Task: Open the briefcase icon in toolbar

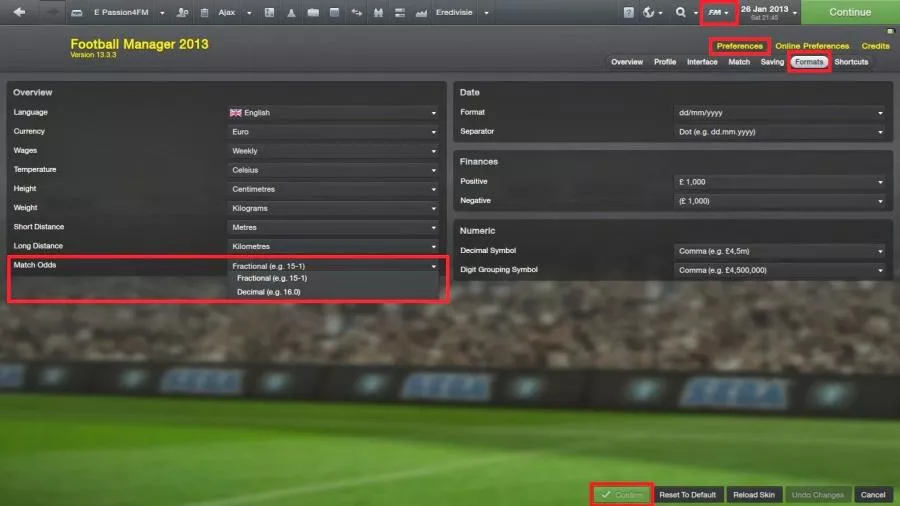Action: tap(313, 12)
